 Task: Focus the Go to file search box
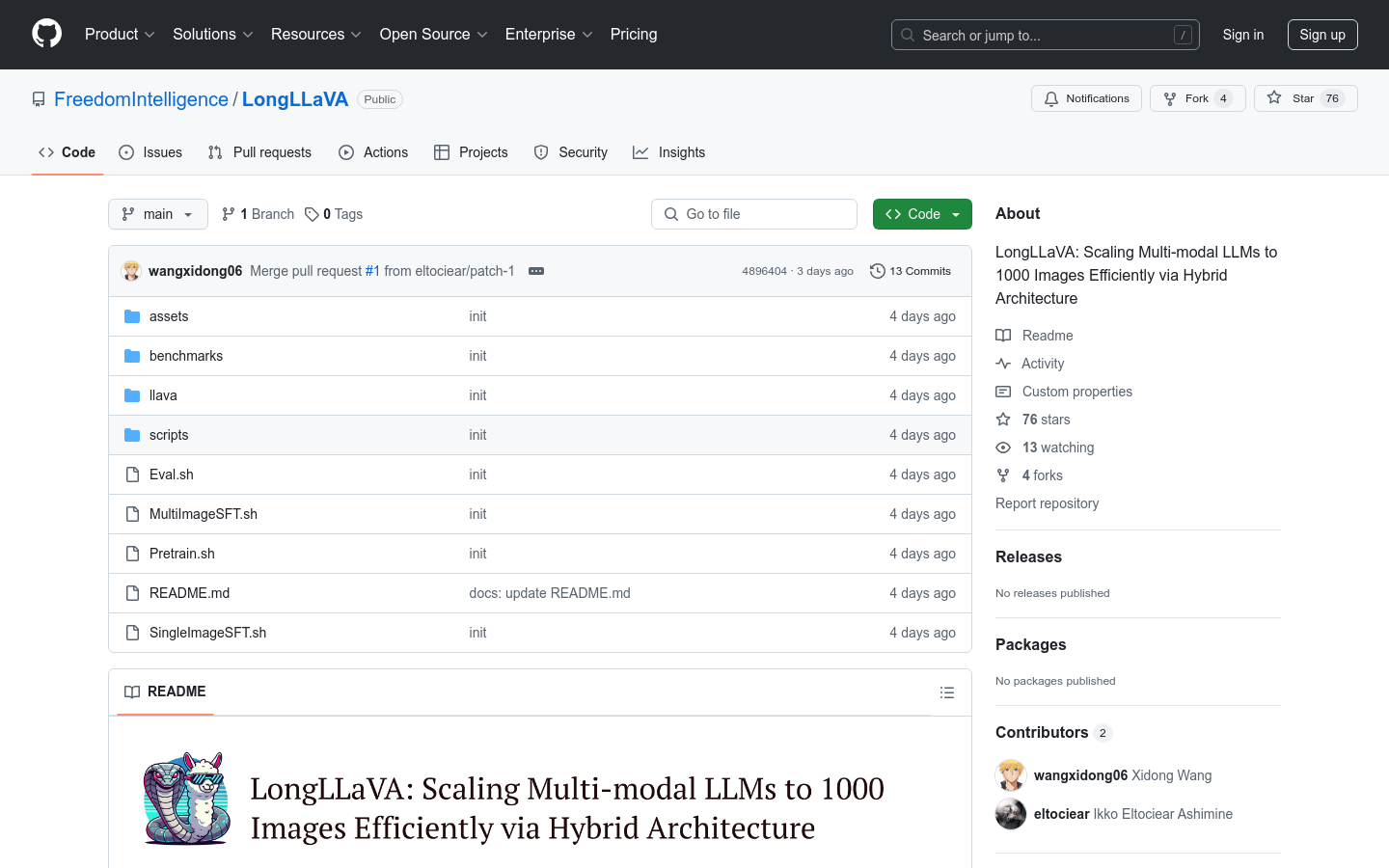754,214
